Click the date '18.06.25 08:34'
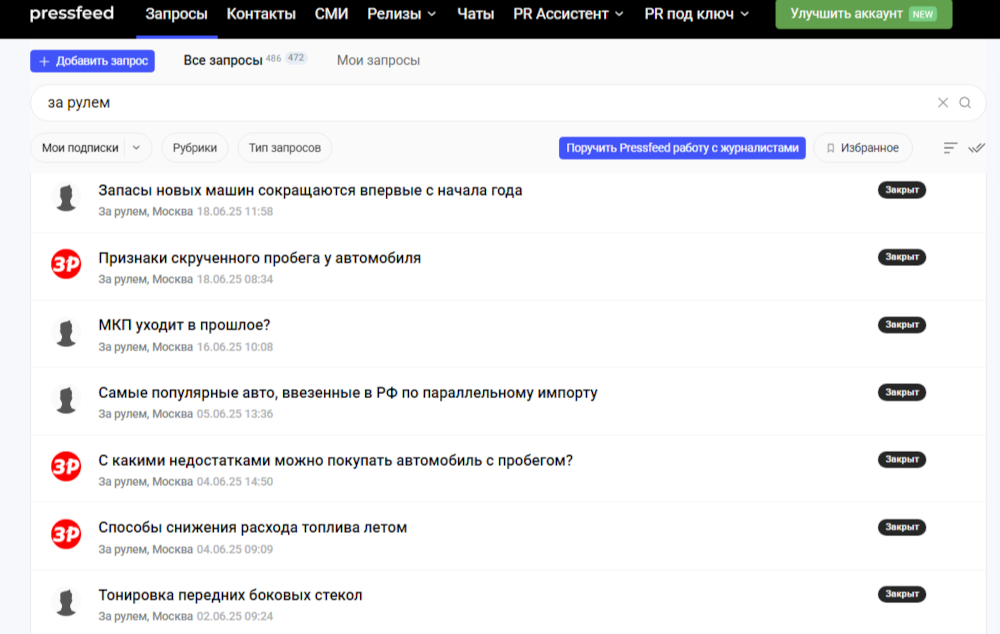The image size is (1000, 634). (x=235, y=279)
